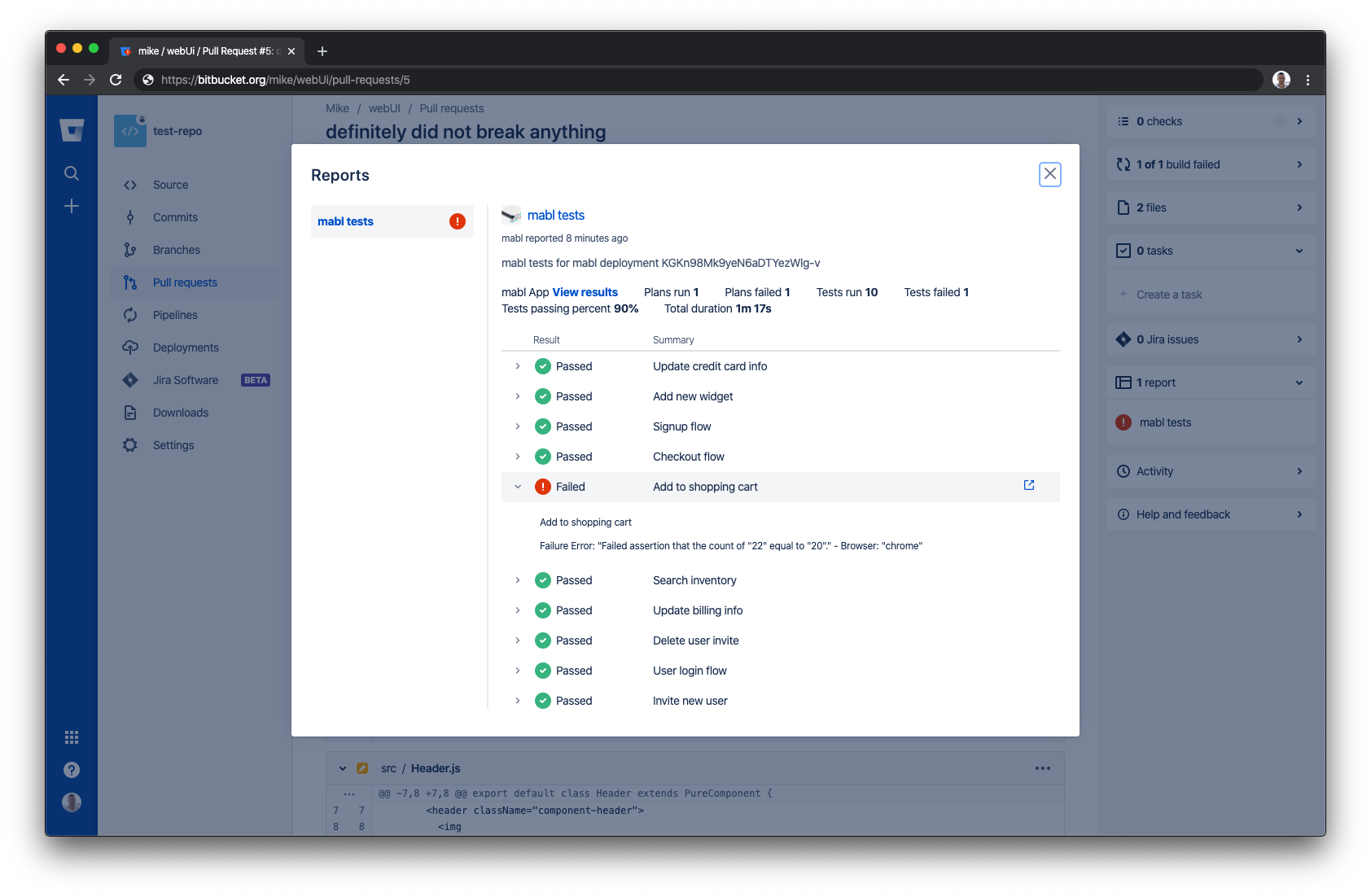
Task: Go back in browser history
Action: click(x=64, y=80)
